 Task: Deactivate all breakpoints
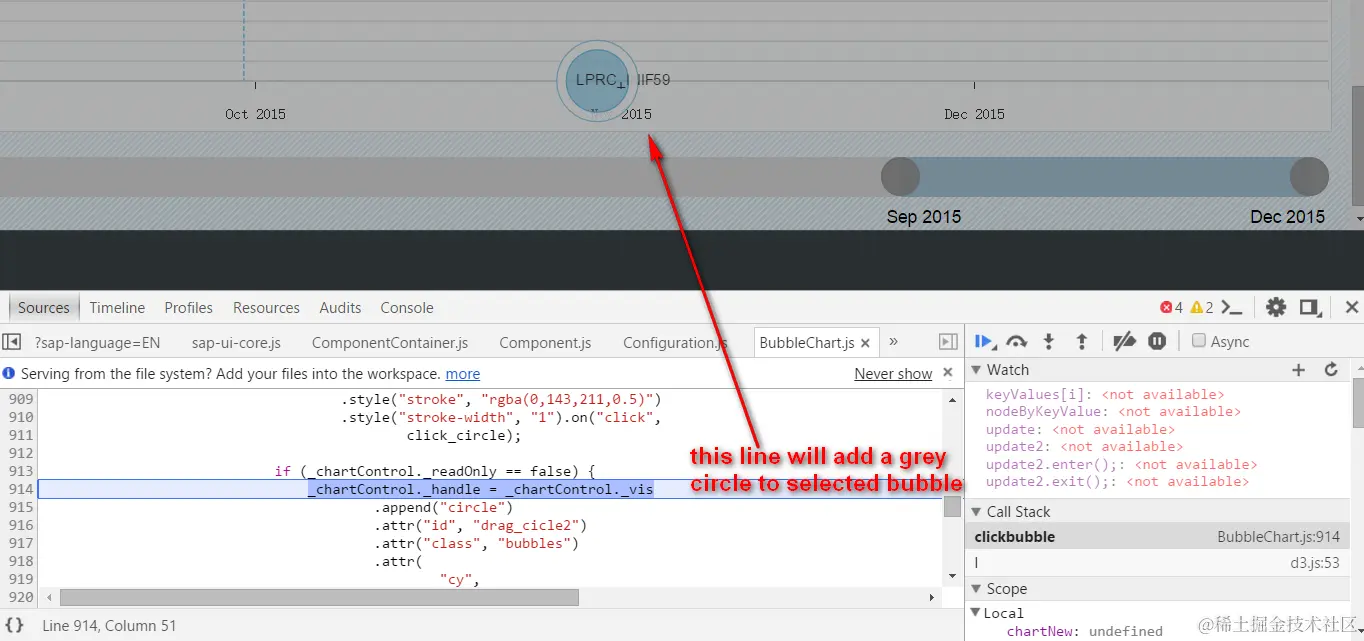(1124, 342)
